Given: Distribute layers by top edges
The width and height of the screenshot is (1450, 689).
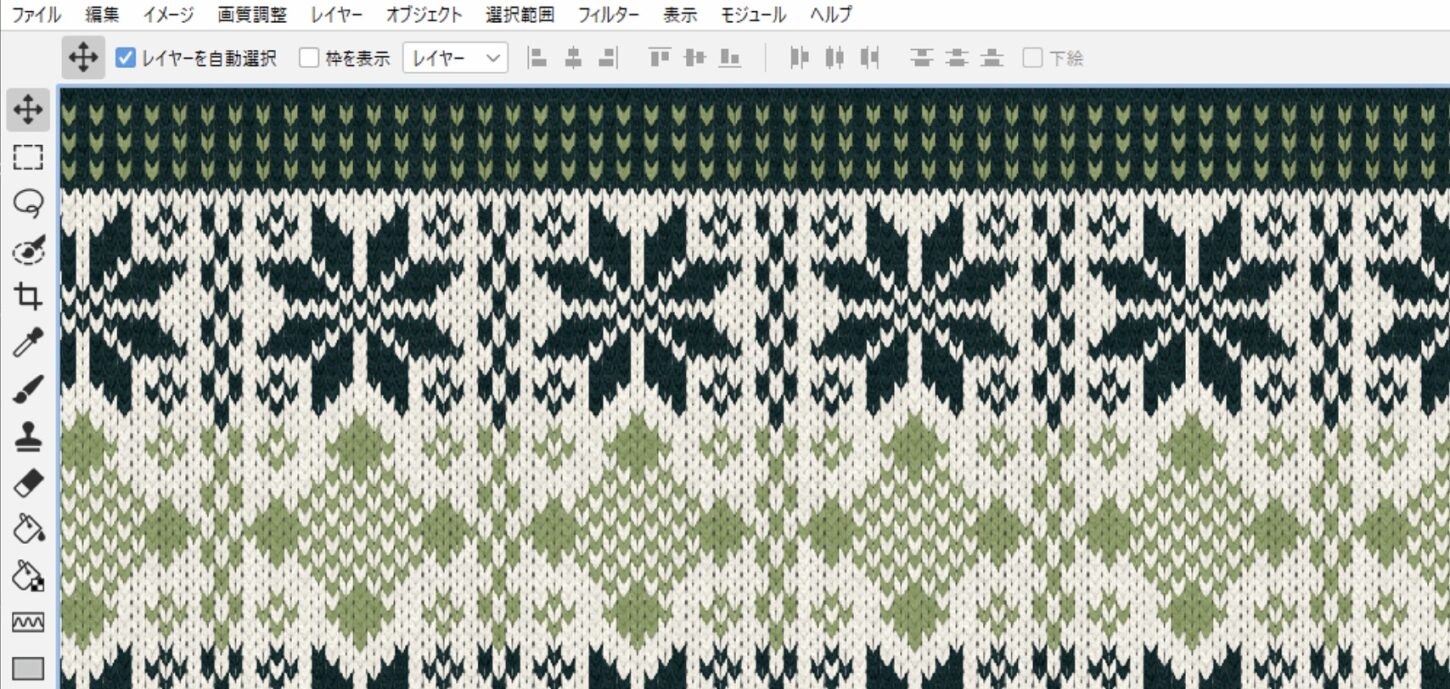Looking at the screenshot, I should pyautogui.click(x=921, y=58).
